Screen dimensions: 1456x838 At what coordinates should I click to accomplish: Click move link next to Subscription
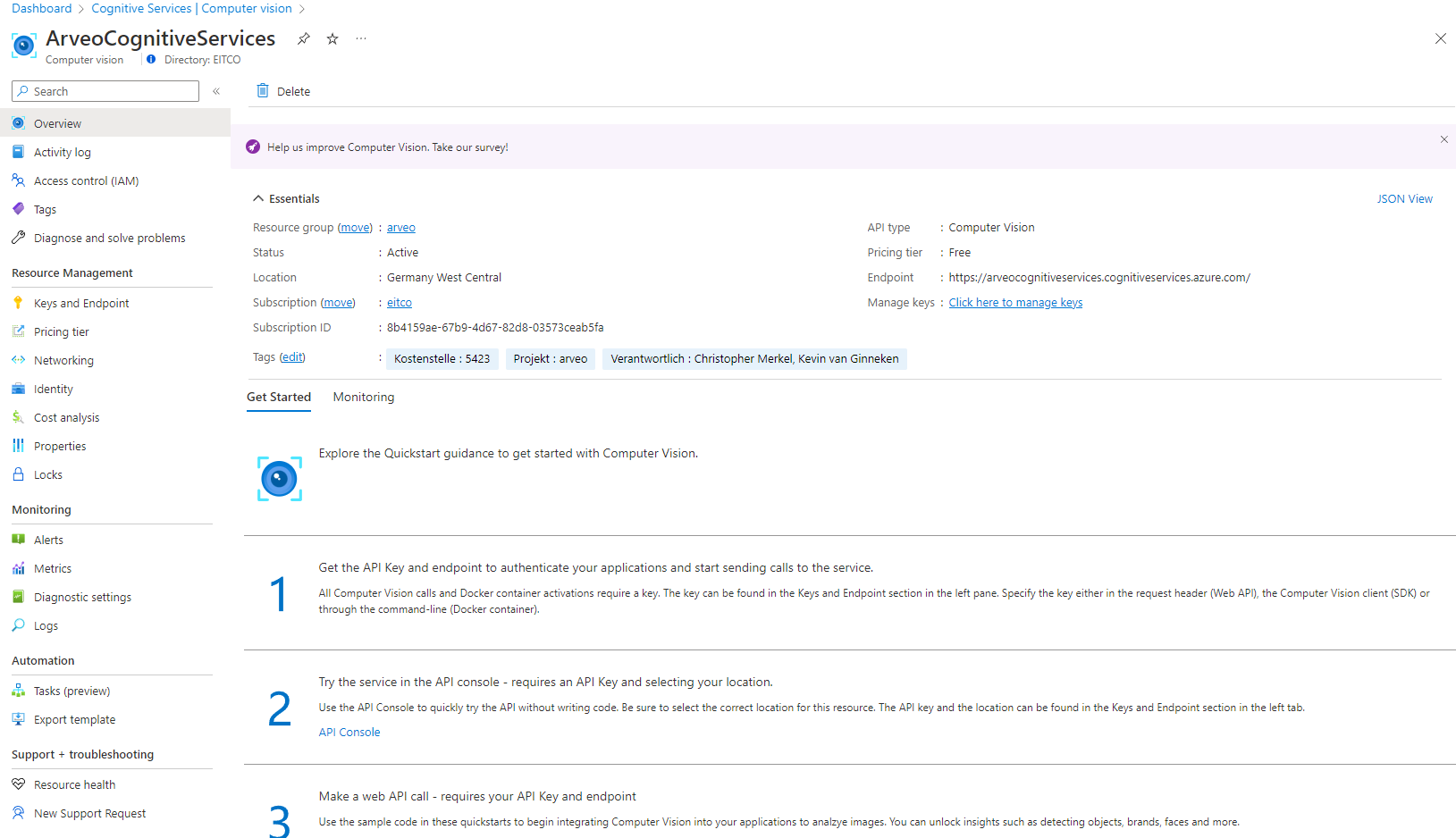click(x=338, y=303)
